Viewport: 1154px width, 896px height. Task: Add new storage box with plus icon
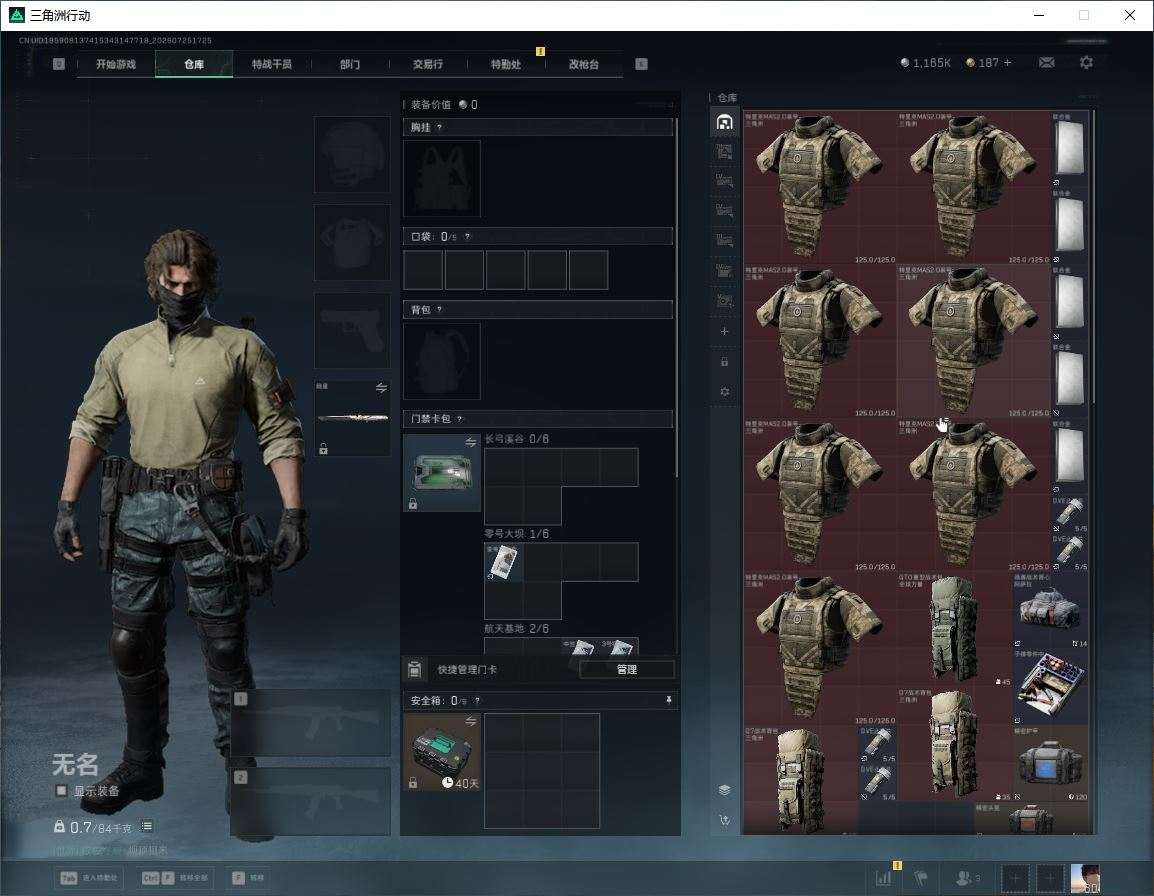point(724,331)
